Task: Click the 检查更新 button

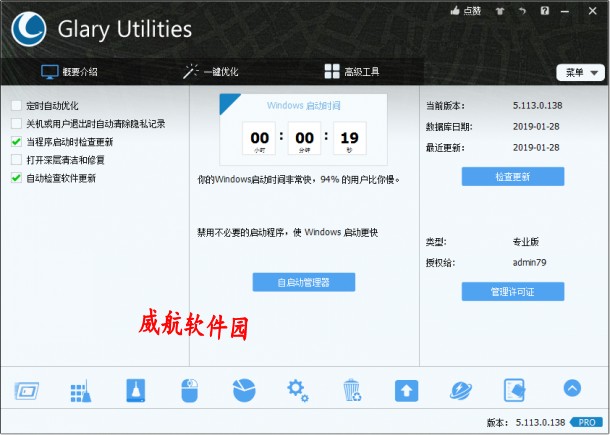Action: tap(512, 176)
